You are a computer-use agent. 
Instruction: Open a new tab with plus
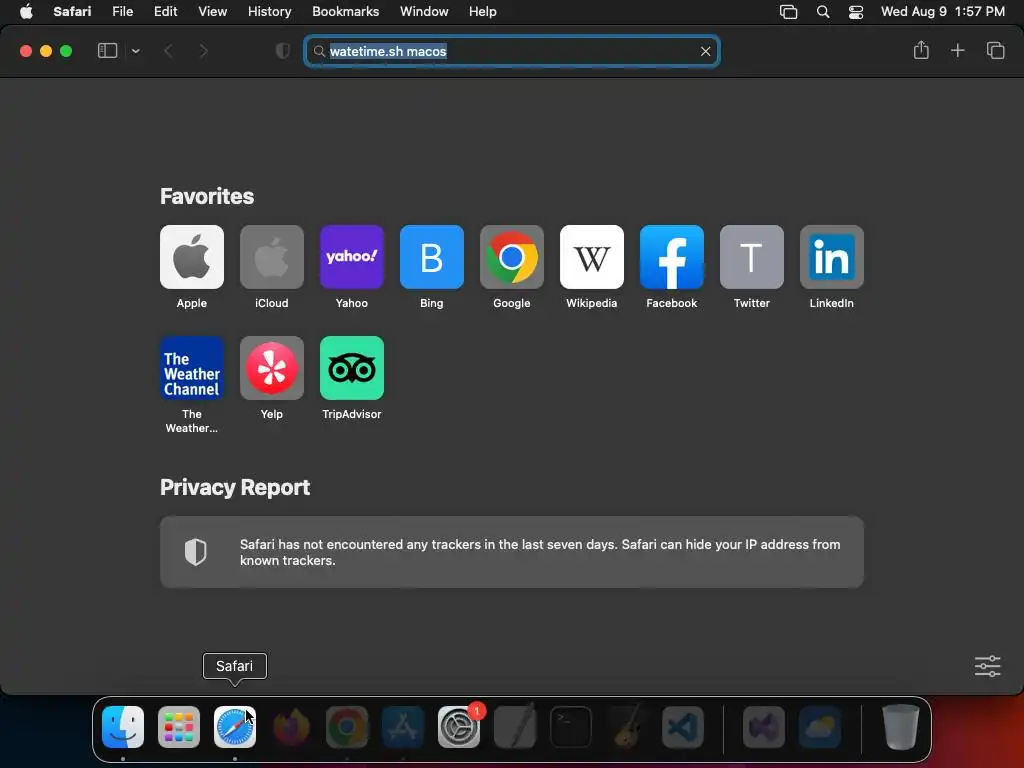point(957,50)
